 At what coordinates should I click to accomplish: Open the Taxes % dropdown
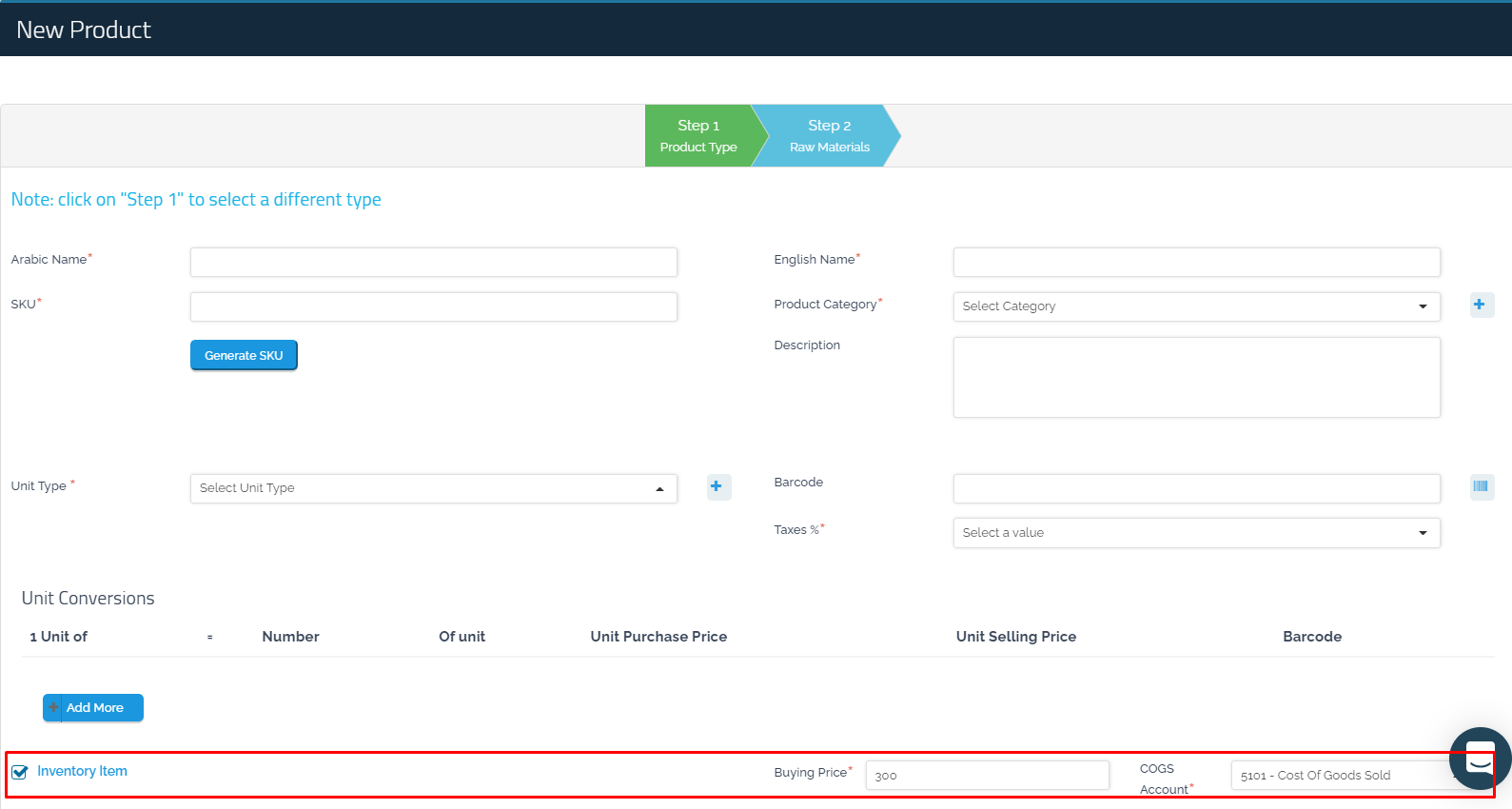[x=1195, y=533]
